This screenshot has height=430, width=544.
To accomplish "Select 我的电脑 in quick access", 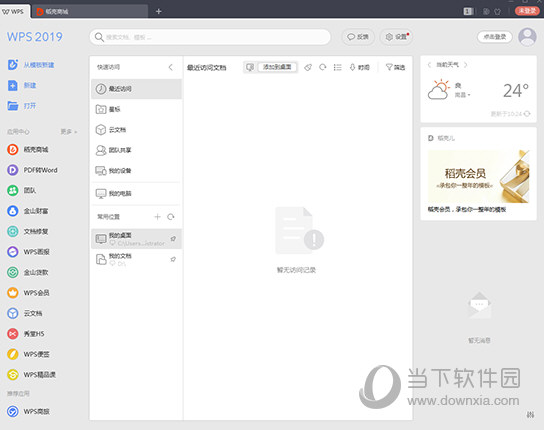I will tap(136, 194).
